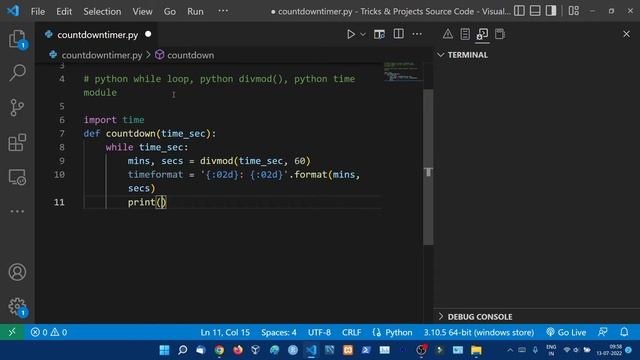Expand the DEBUG CONSOLE section chevron
Viewport: 640px width, 360px height.
tap(440, 316)
